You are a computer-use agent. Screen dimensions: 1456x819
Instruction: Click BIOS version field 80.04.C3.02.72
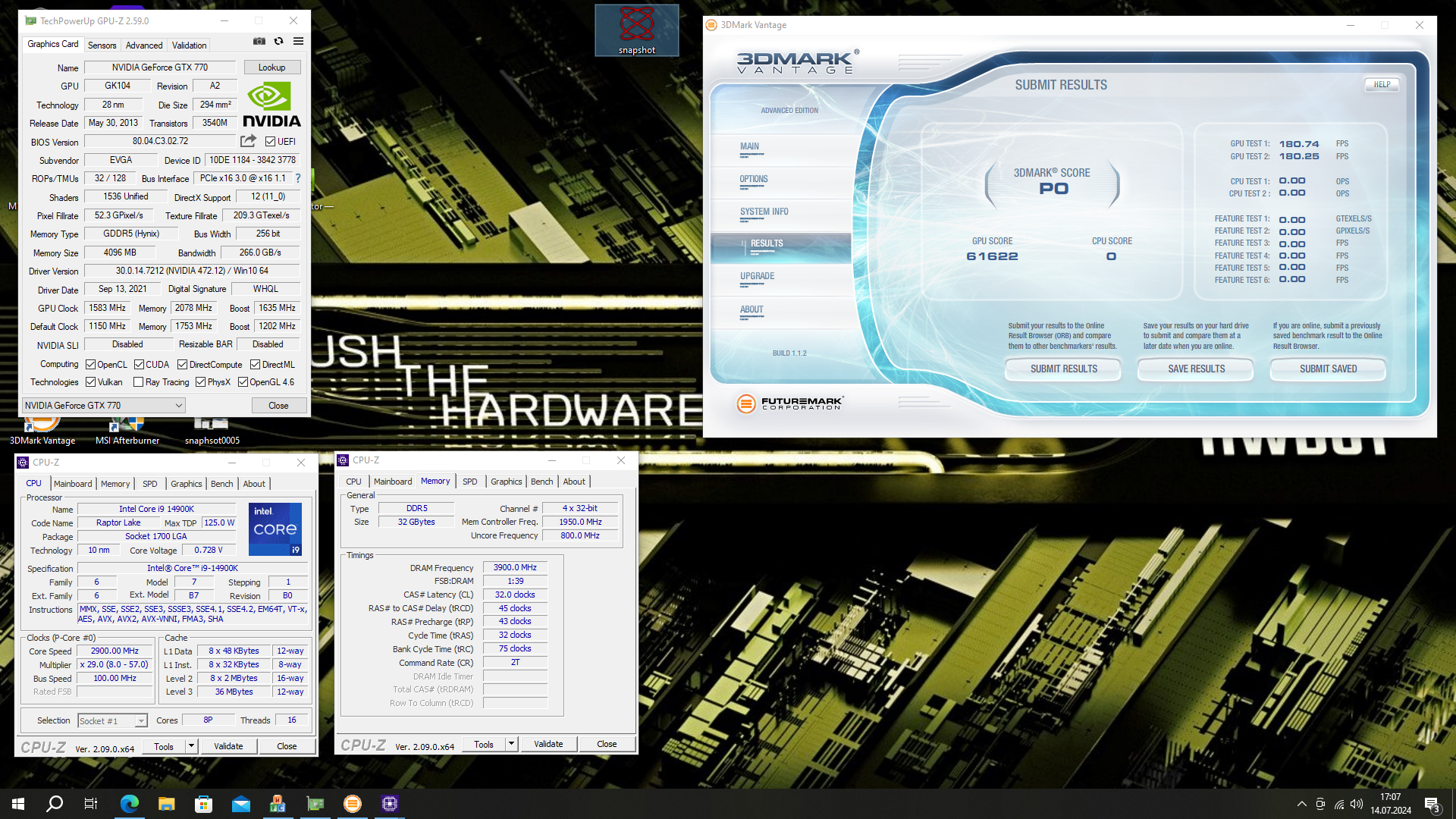pyautogui.click(x=160, y=141)
